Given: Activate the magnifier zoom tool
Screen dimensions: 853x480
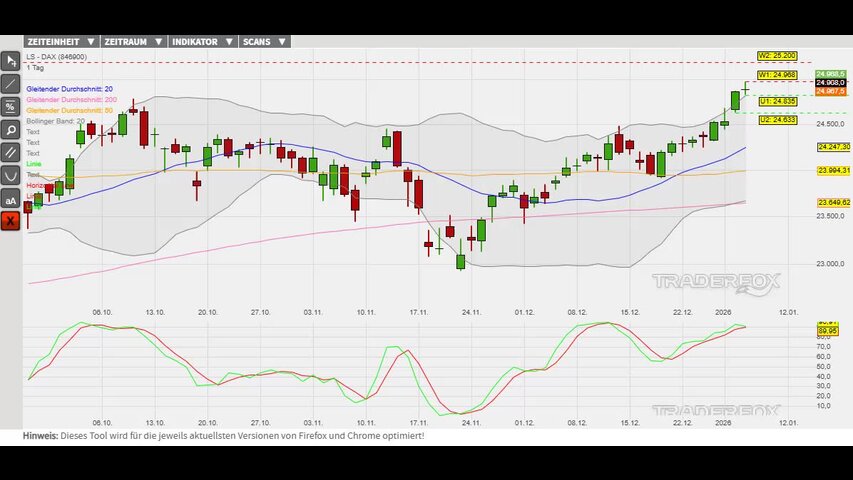Looking at the screenshot, I should 11,129.
